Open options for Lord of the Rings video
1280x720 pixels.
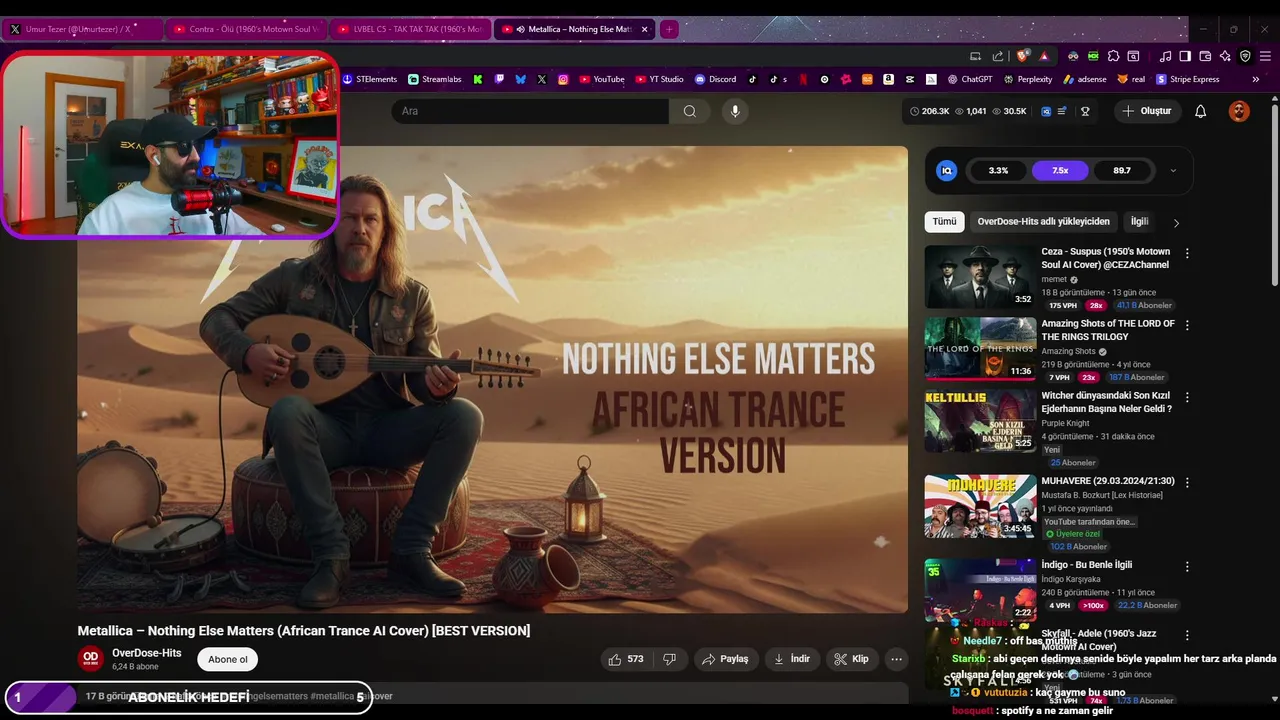point(1187,326)
